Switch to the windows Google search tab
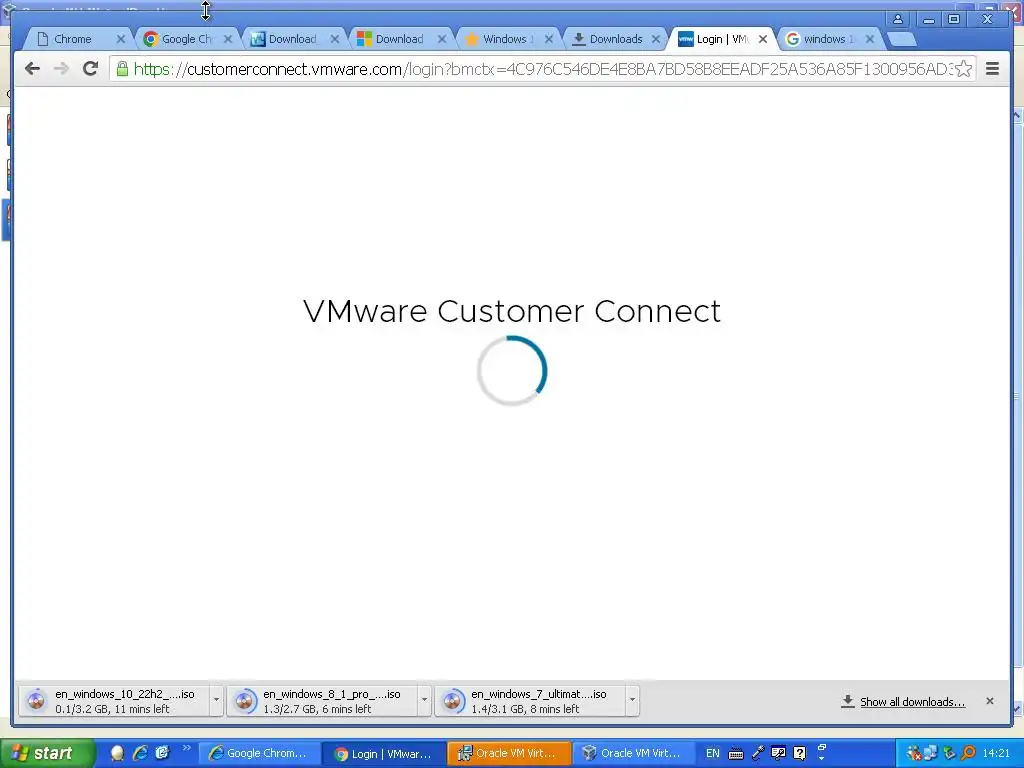Viewport: 1024px width, 768px height. point(827,39)
